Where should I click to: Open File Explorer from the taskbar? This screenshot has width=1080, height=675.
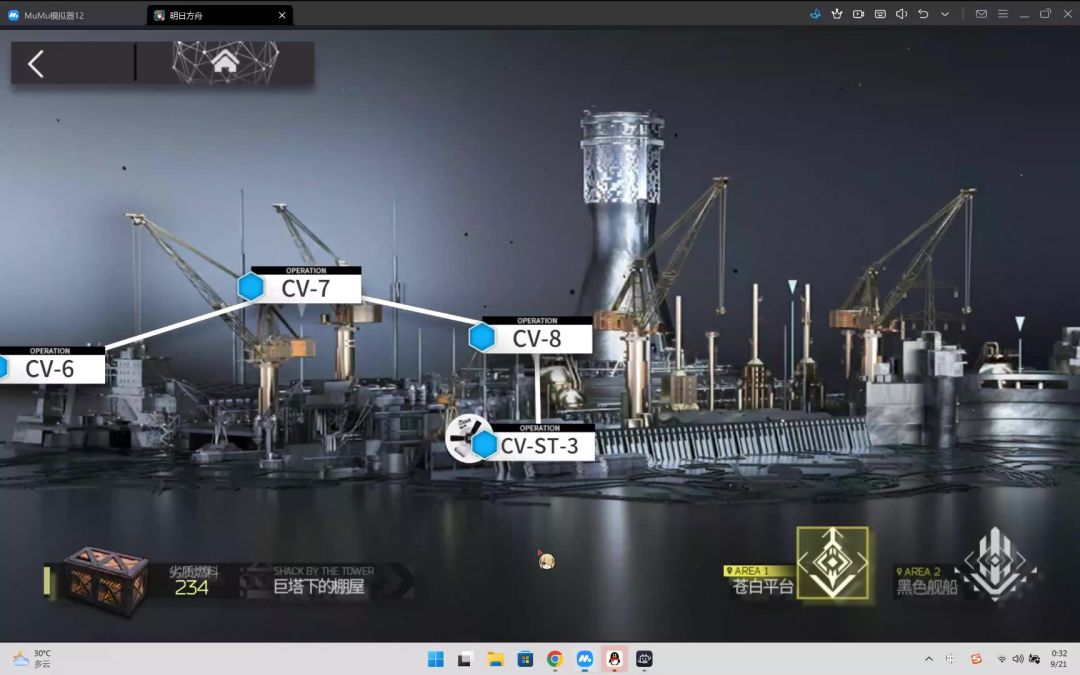(495, 659)
